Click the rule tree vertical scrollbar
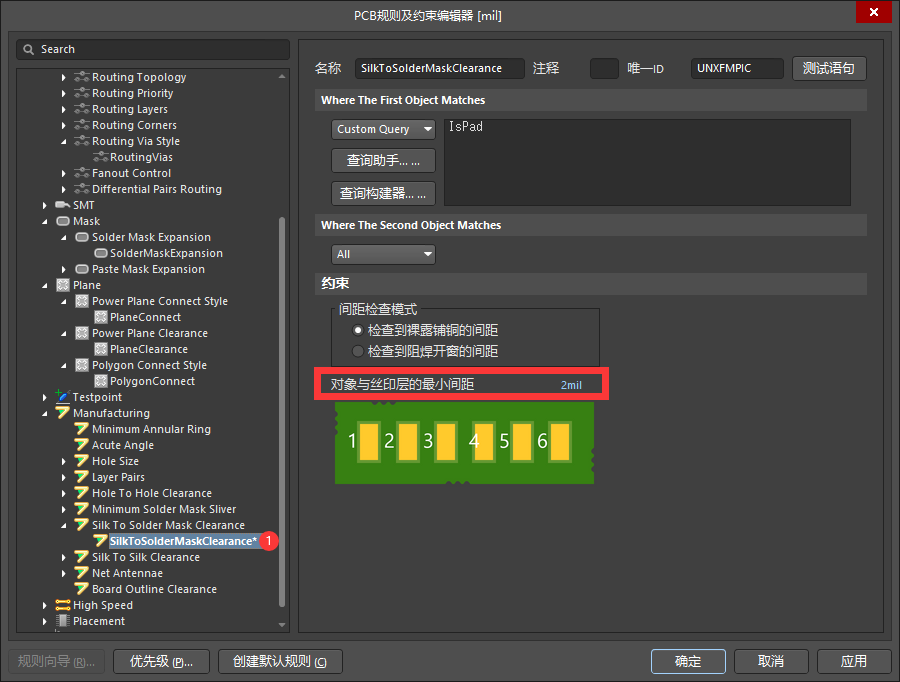The width and height of the screenshot is (900, 682). click(282, 411)
